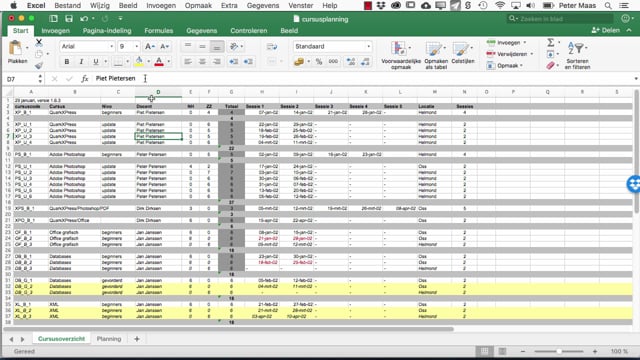Select column D header
640x360 pixels.
point(158,92)
